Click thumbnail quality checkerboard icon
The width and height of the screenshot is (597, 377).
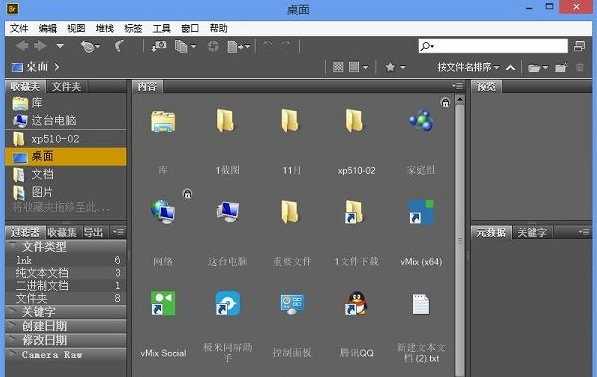click(x=338, y=67)
